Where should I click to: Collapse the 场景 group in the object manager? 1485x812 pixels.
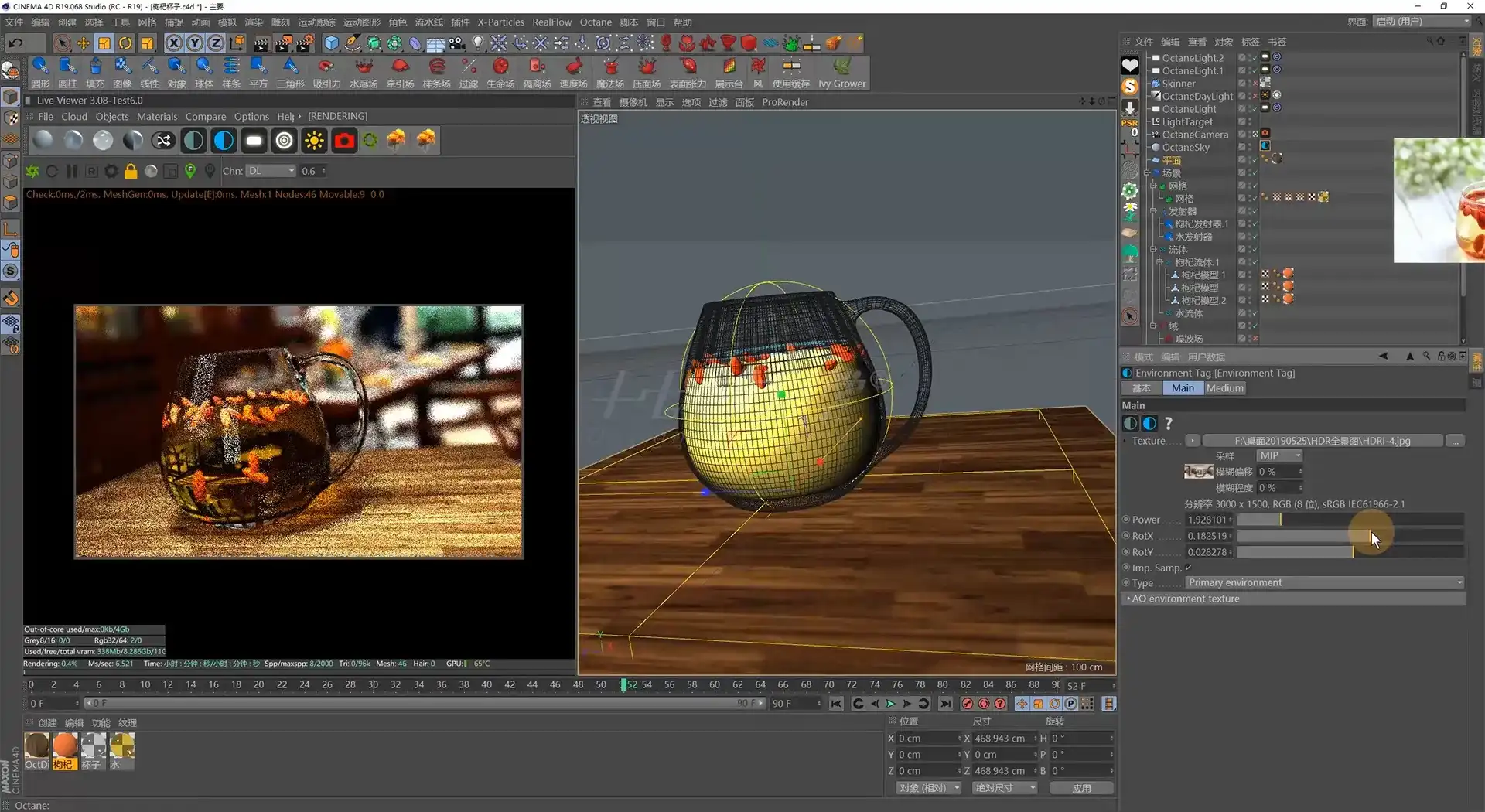(x=1146, y=172)
